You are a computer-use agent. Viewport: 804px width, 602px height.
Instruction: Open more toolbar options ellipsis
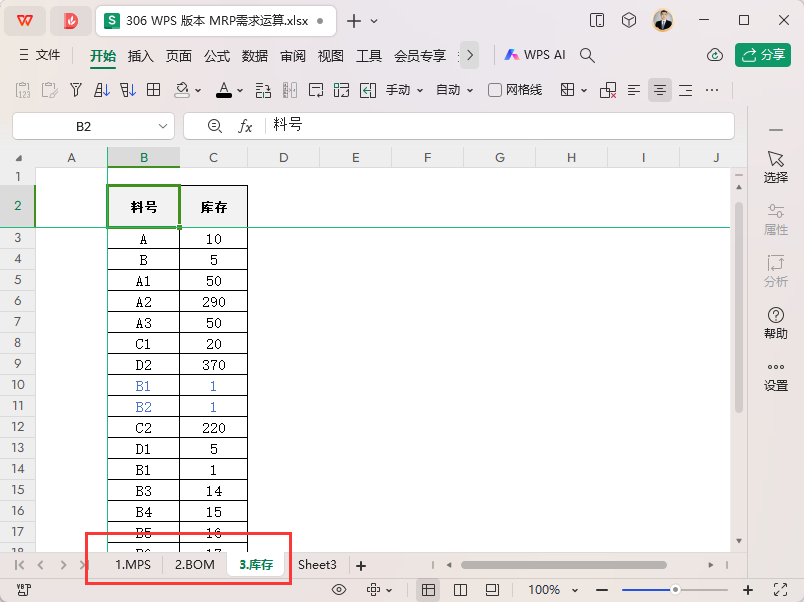coord(712,90)
